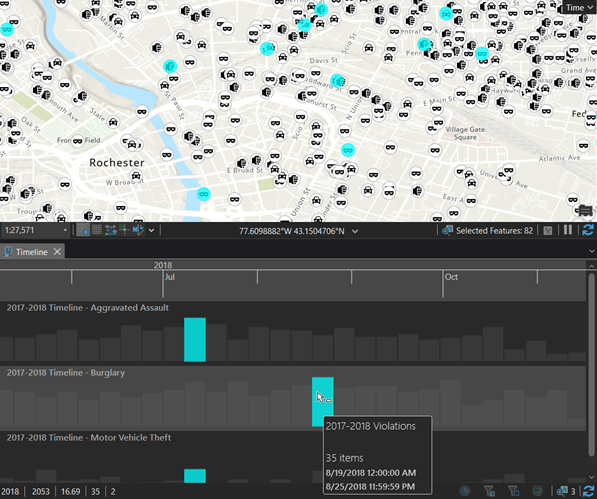Close the Timeline tab
Viewport: 597px width, 499px height.
click(x=57, y=252)
